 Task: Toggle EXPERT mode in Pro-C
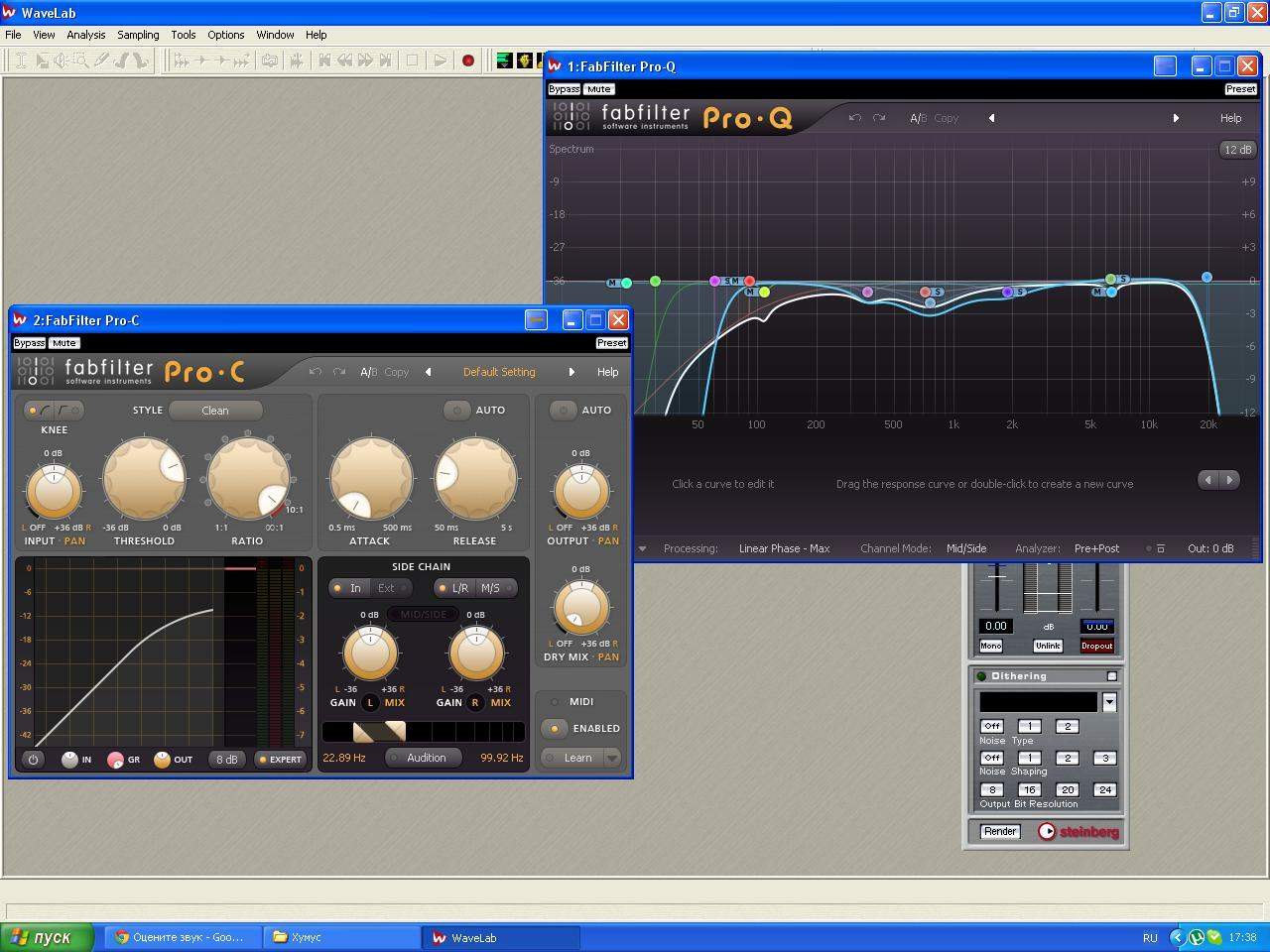pyautogui.click(x=279, y=760)
